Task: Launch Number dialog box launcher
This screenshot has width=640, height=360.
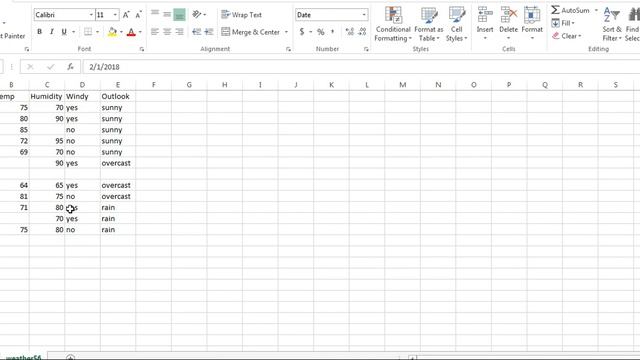Action: click(366, 49)
